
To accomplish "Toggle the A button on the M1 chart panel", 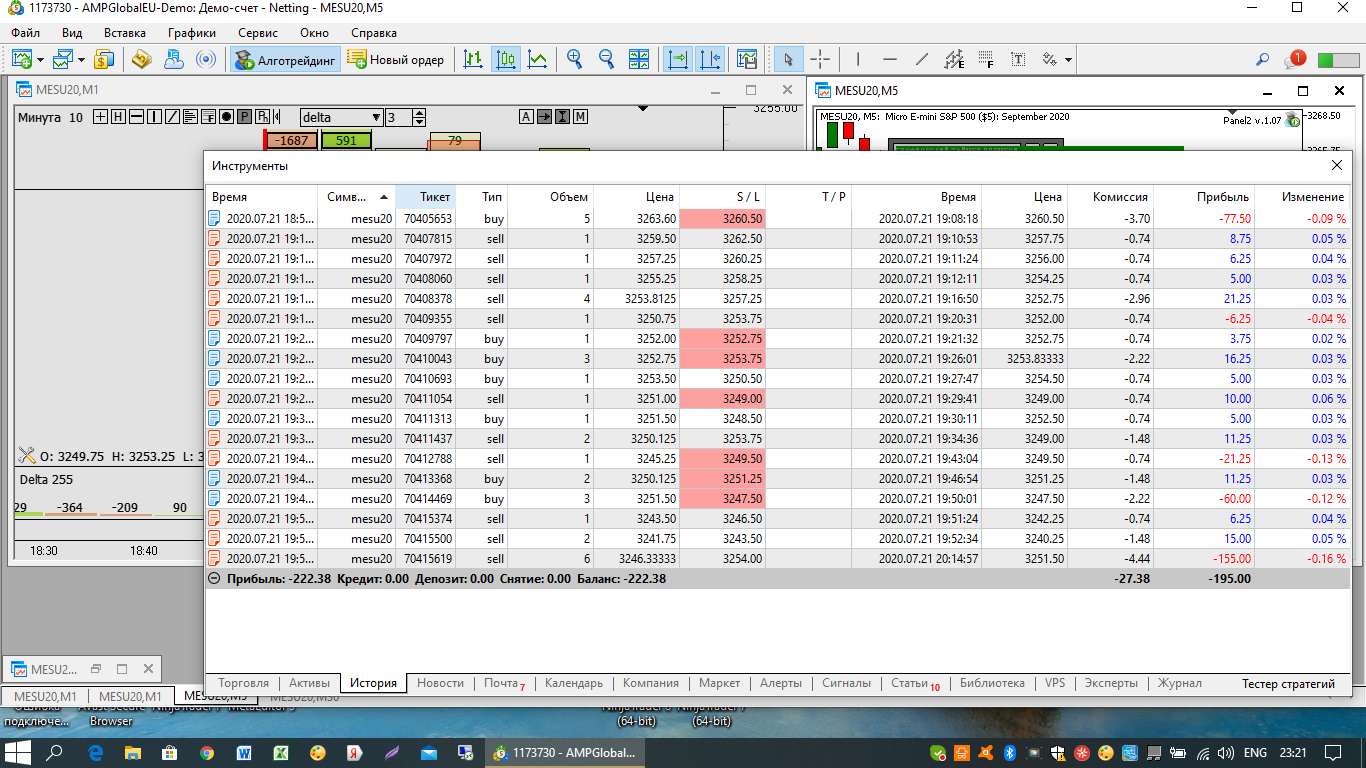I will (527, 117).
